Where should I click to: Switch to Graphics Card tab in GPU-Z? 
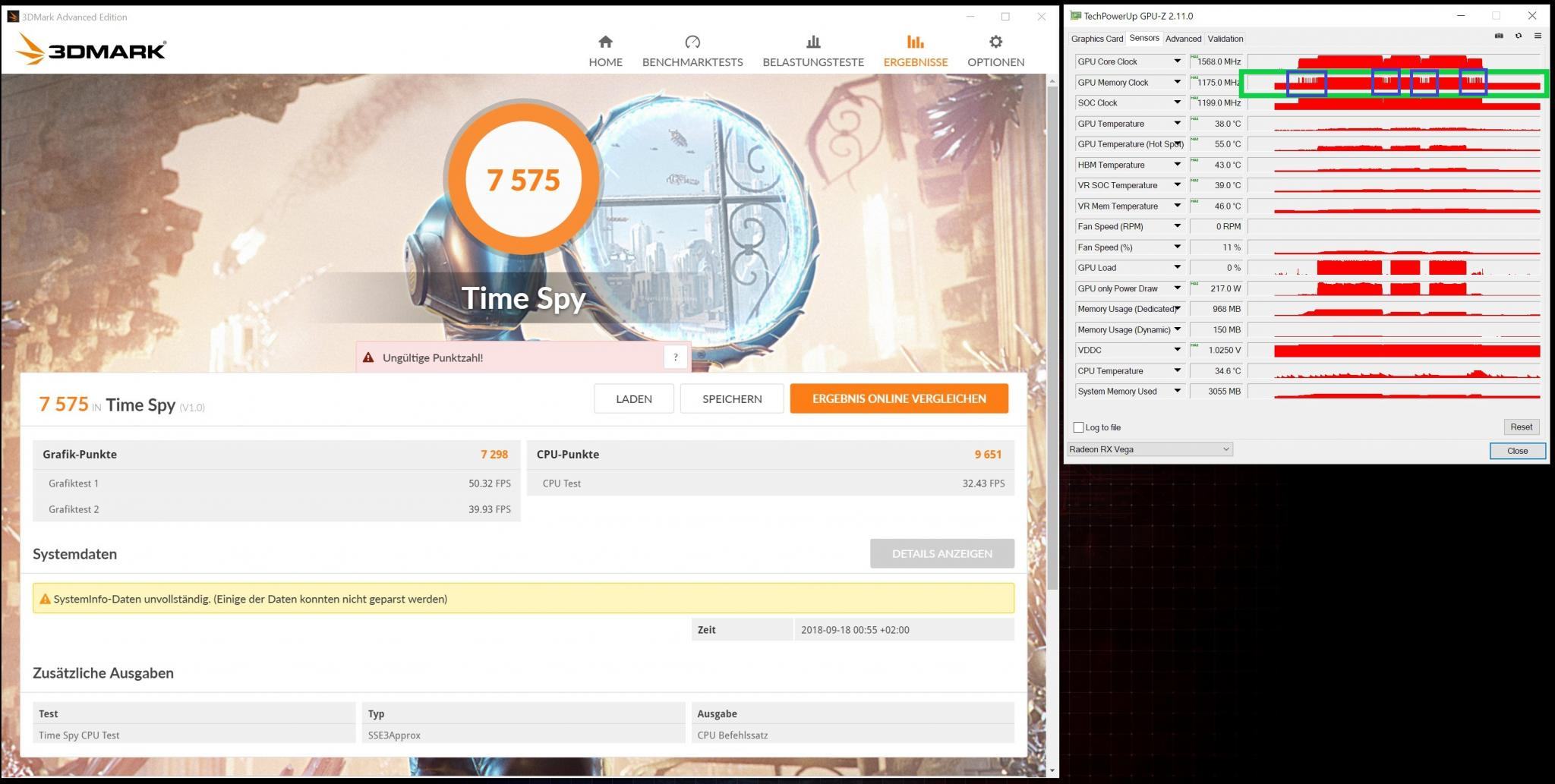(1096, 39)
